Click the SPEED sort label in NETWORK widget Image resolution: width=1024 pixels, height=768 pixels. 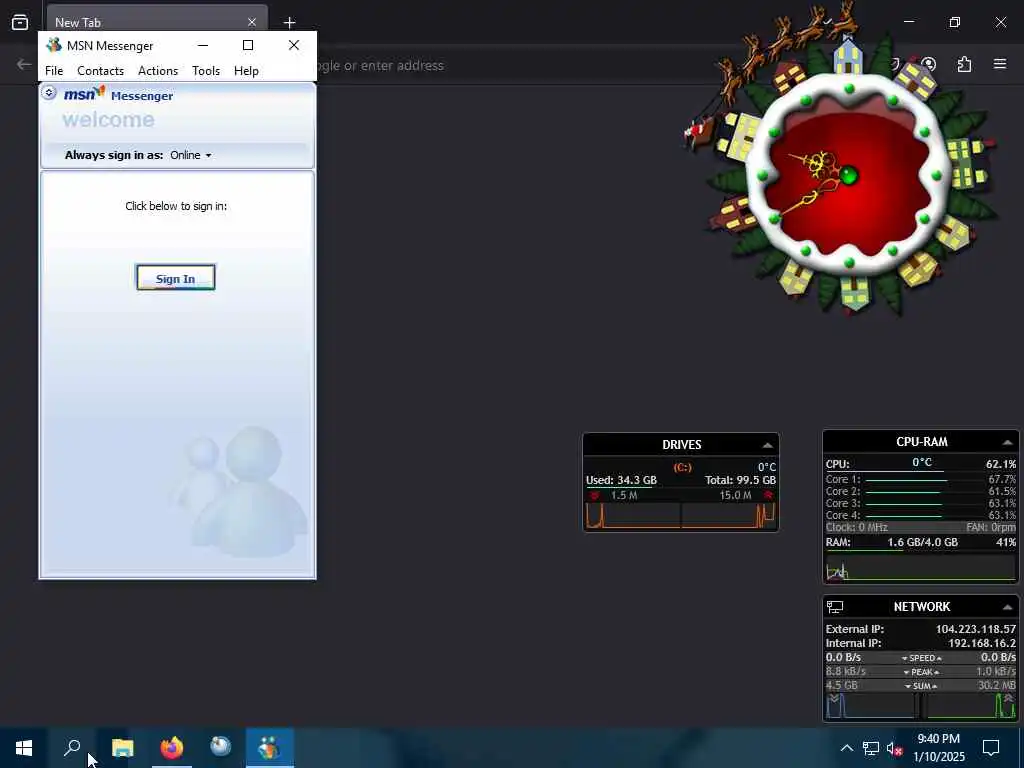[922, 658]
